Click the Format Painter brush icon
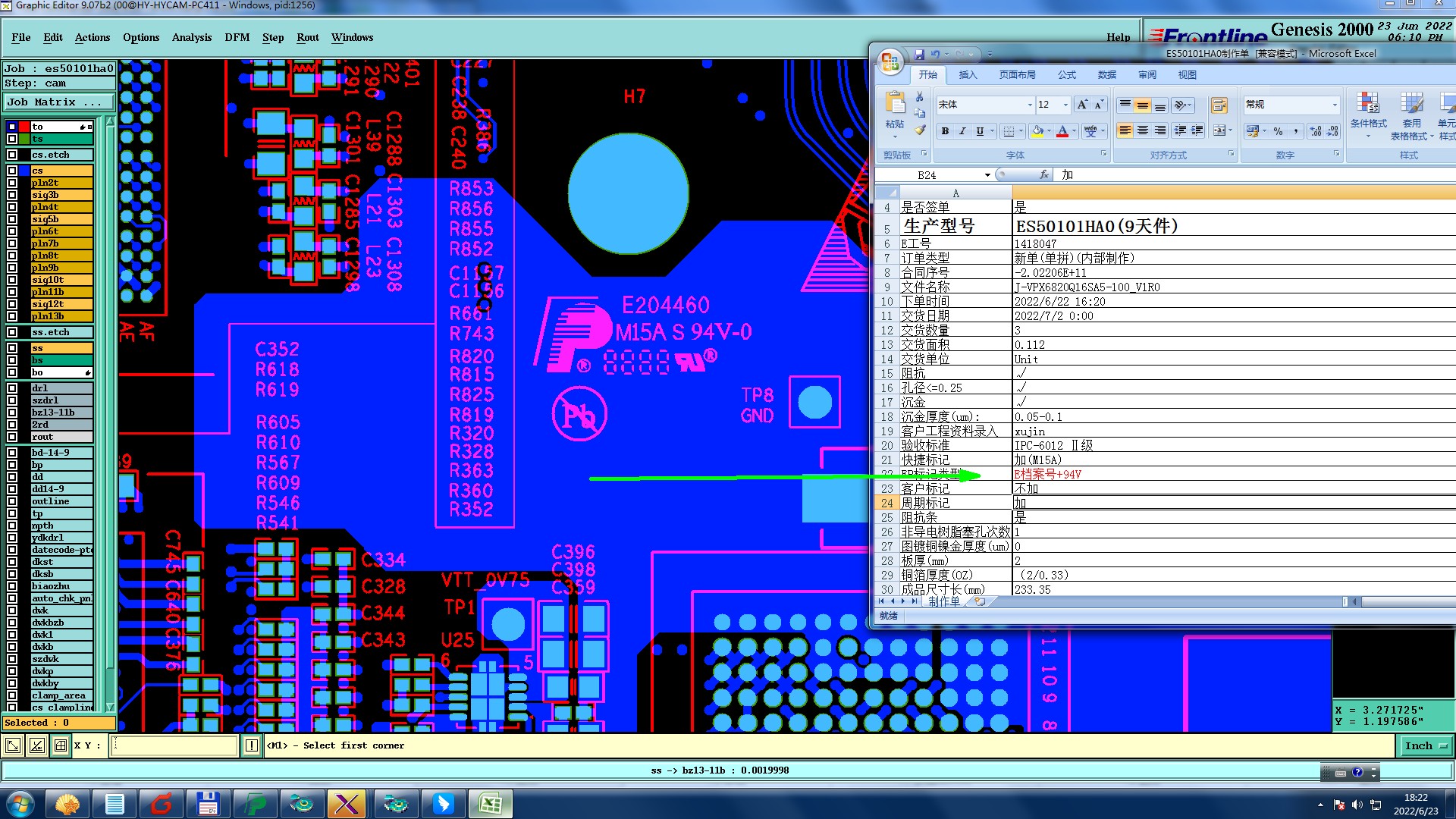1456x819 pixels. (919, 130)
